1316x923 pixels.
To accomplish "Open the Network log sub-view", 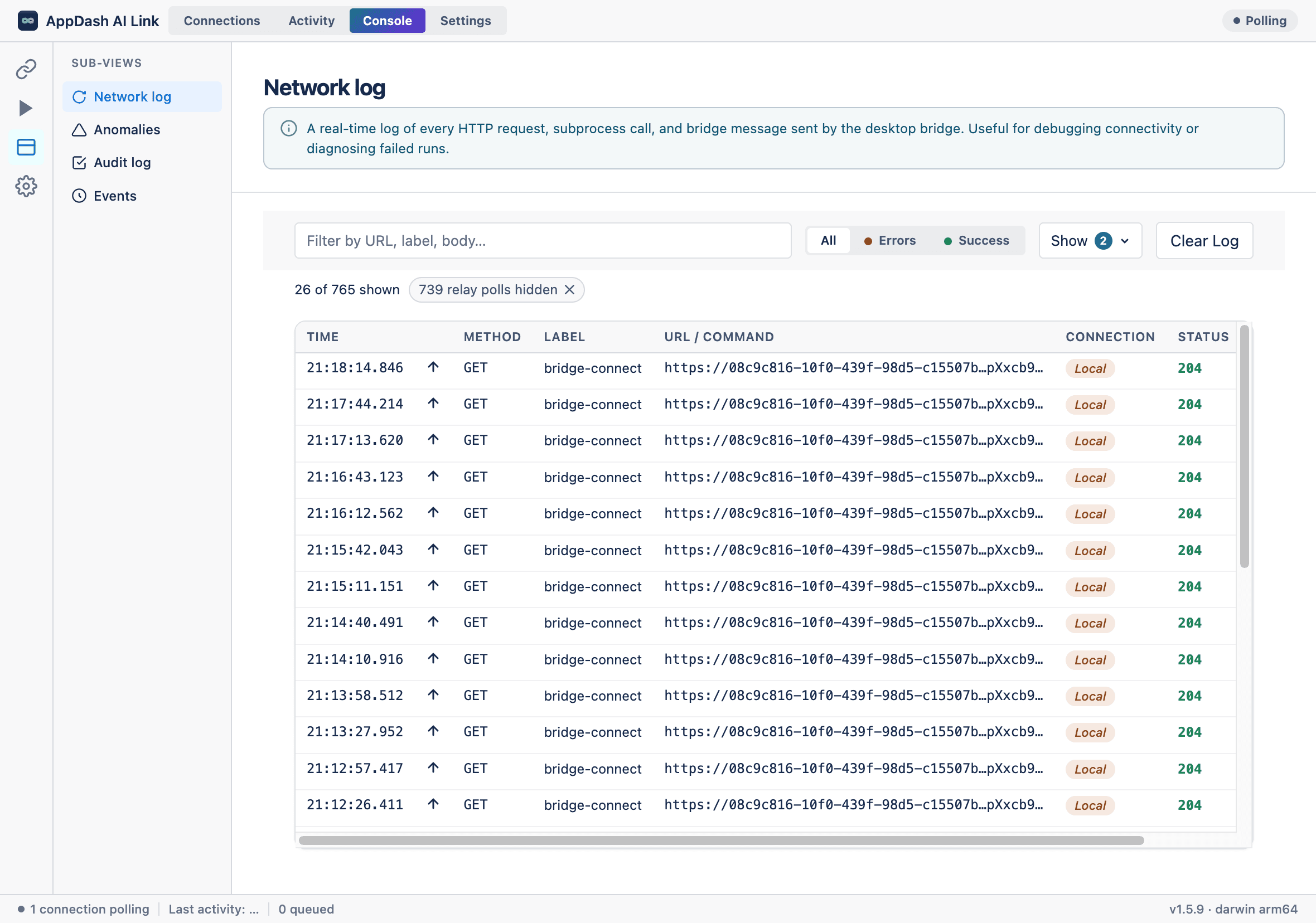I will pyautogui.click(x=142, y=97).
